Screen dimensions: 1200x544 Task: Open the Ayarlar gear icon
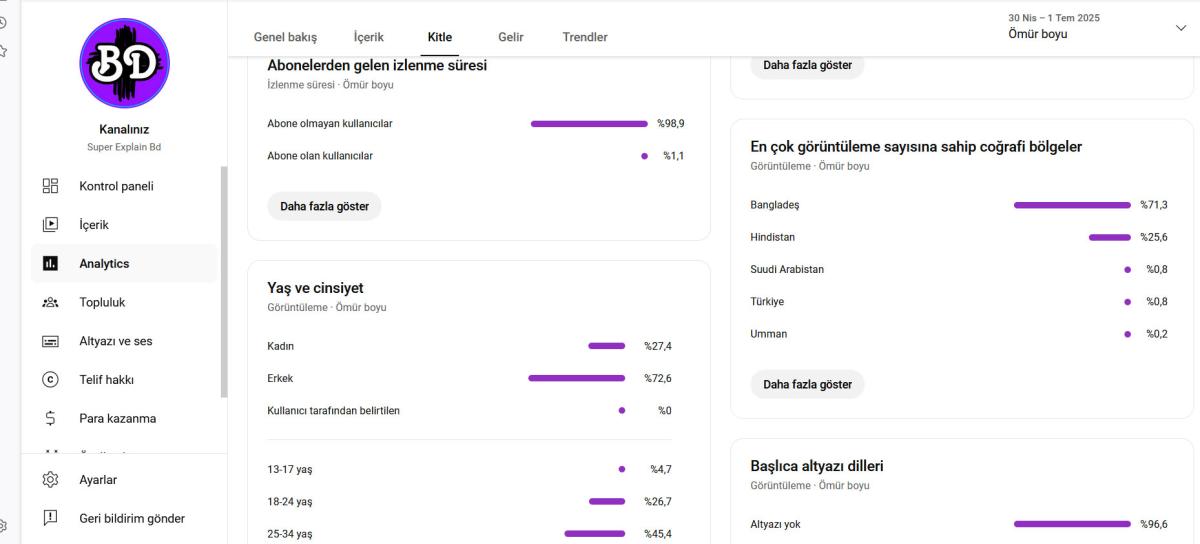click(x=50, y=480)
